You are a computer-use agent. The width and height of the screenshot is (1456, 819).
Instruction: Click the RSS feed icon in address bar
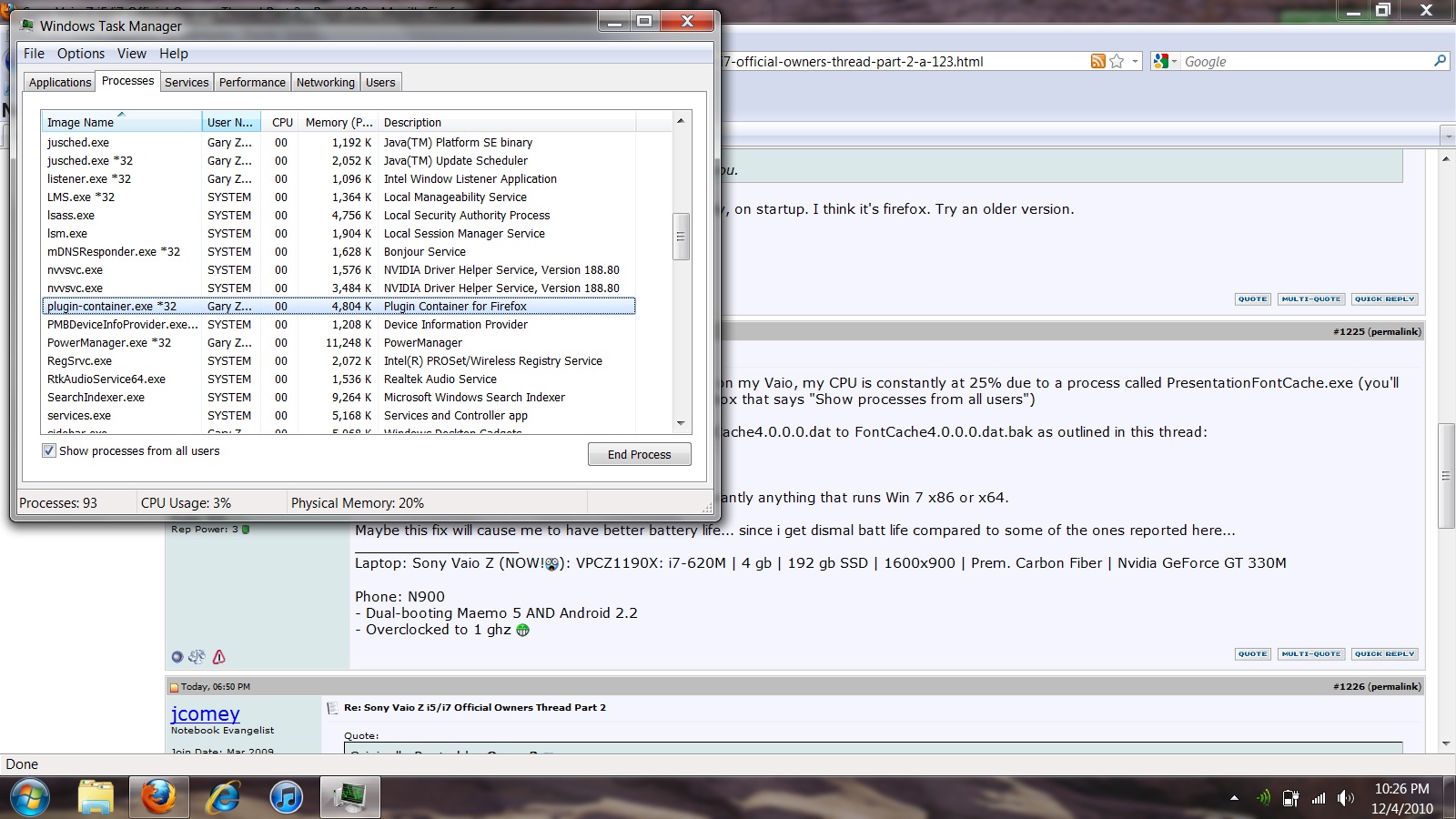pos(1098,61)
